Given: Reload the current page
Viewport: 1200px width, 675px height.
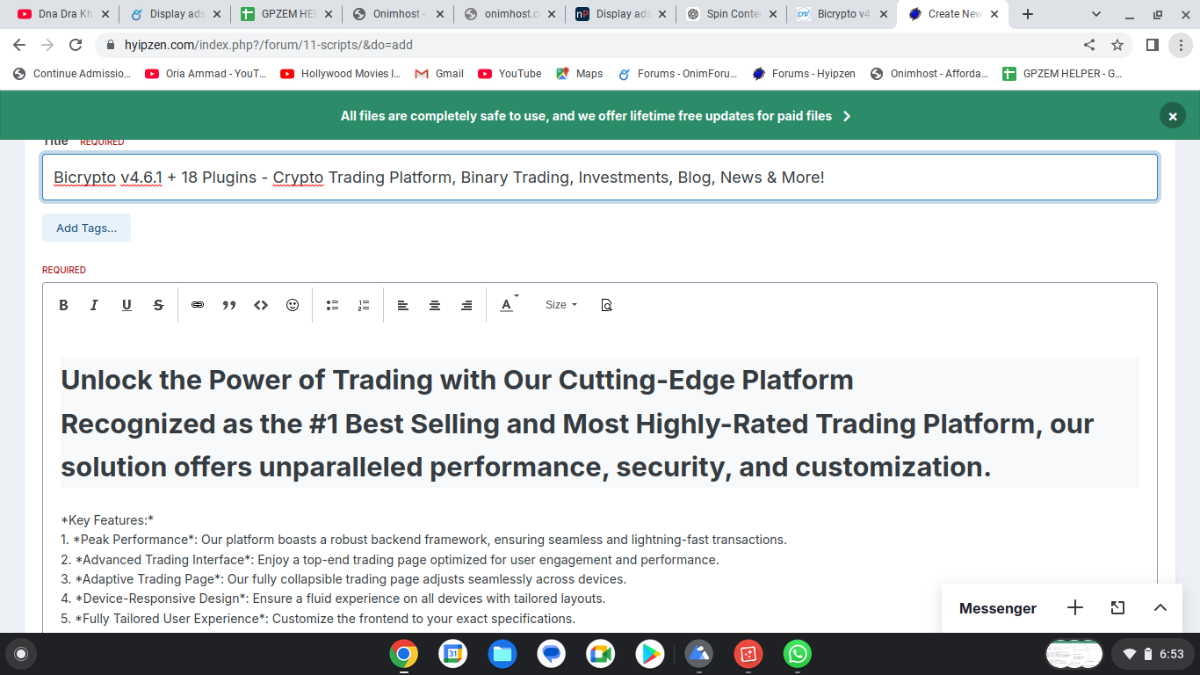Looking at the screenshot, I should [75, 45].
